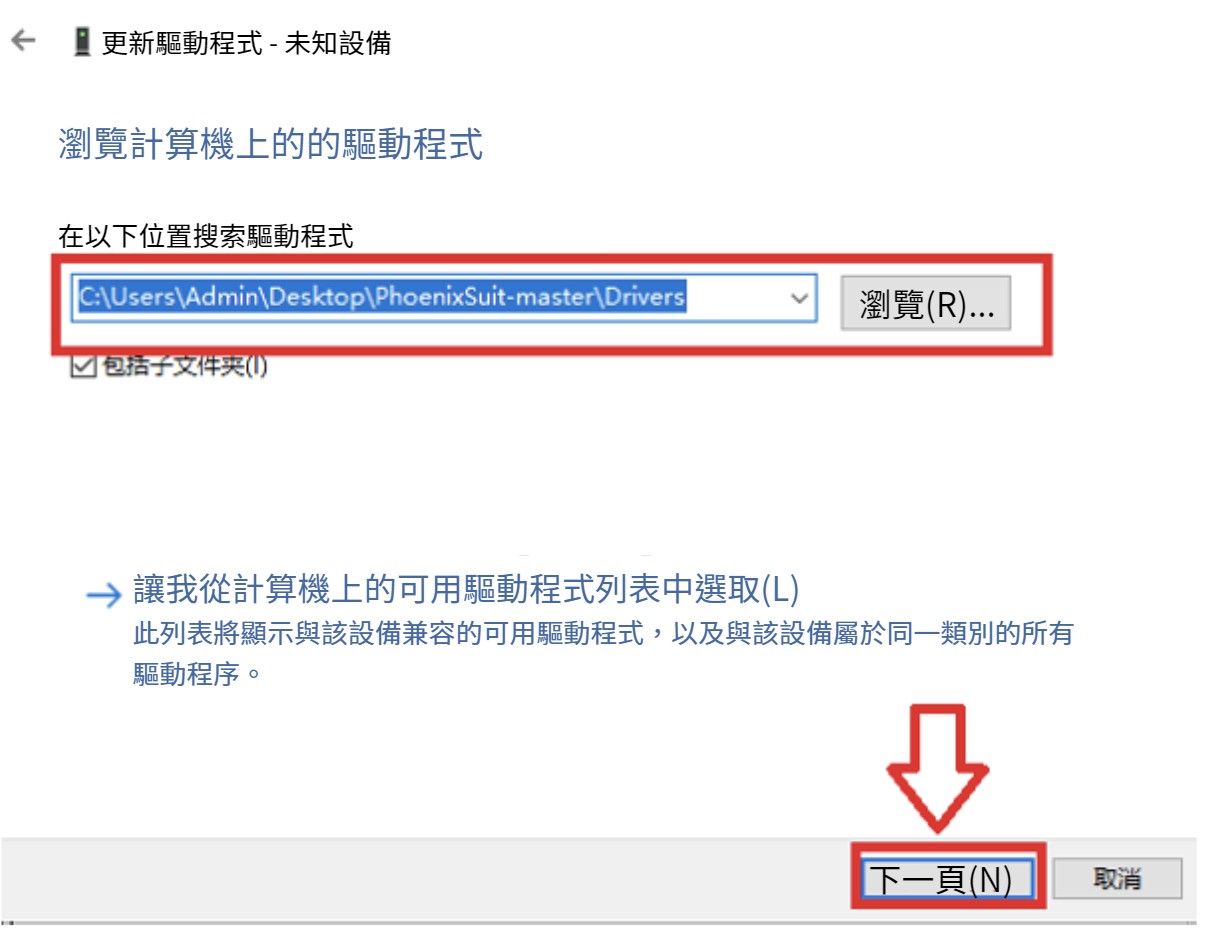The width and height of the screenshot is (1209, 937).
Task: Click the 包括子文件夾(I) checkbox label text
Action: pos(185,366)
